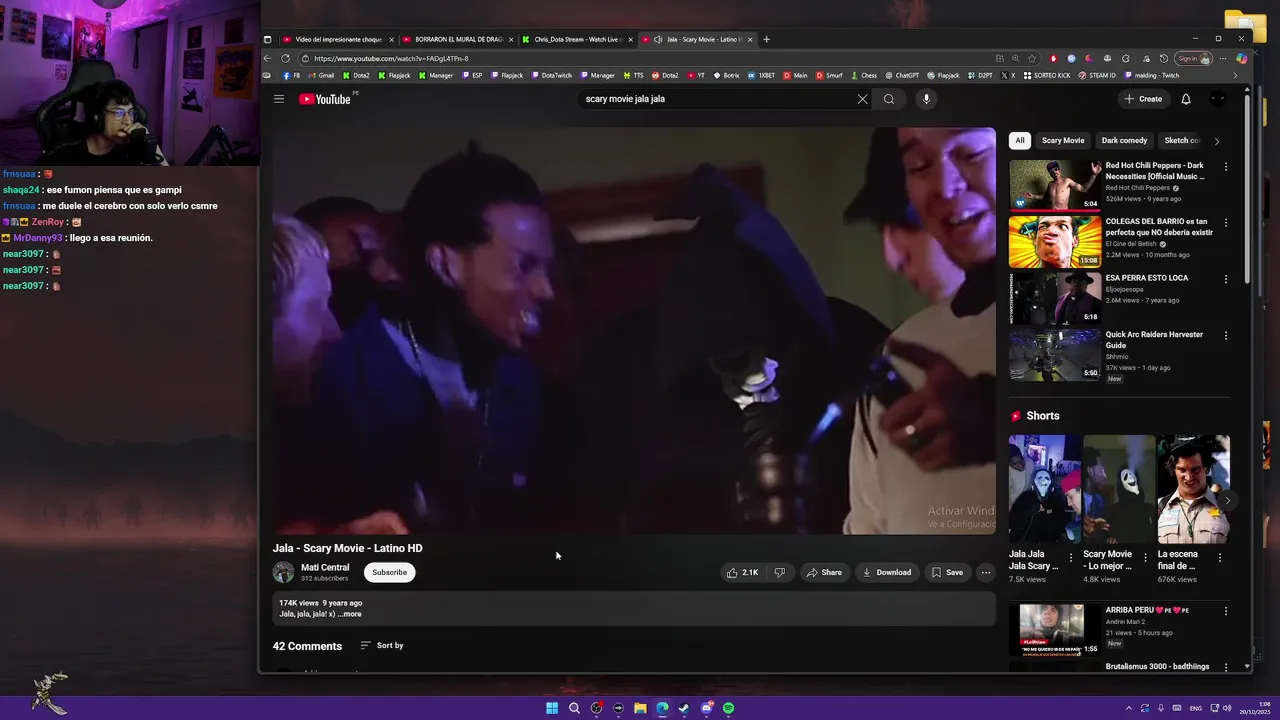Click the Create button

pos(1143,99)
